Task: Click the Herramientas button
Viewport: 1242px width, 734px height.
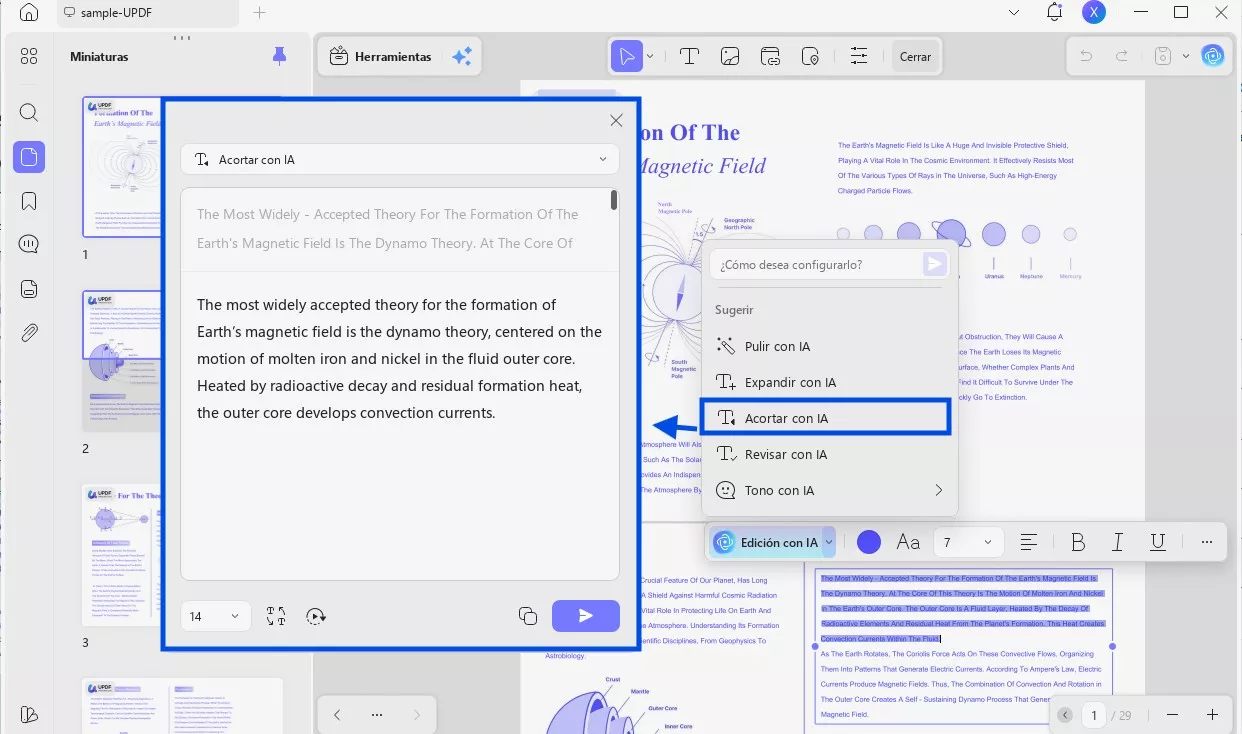Action: 381,57
